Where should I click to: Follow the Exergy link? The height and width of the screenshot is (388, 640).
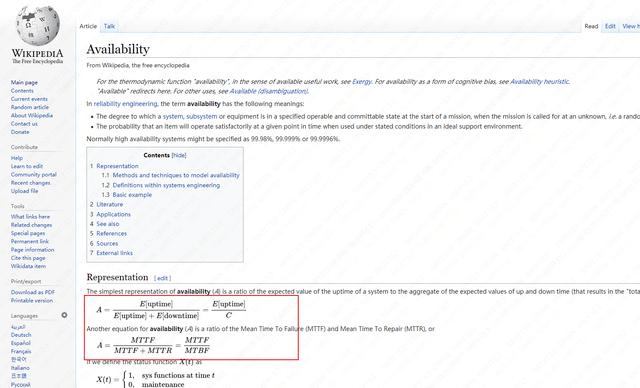362,82
